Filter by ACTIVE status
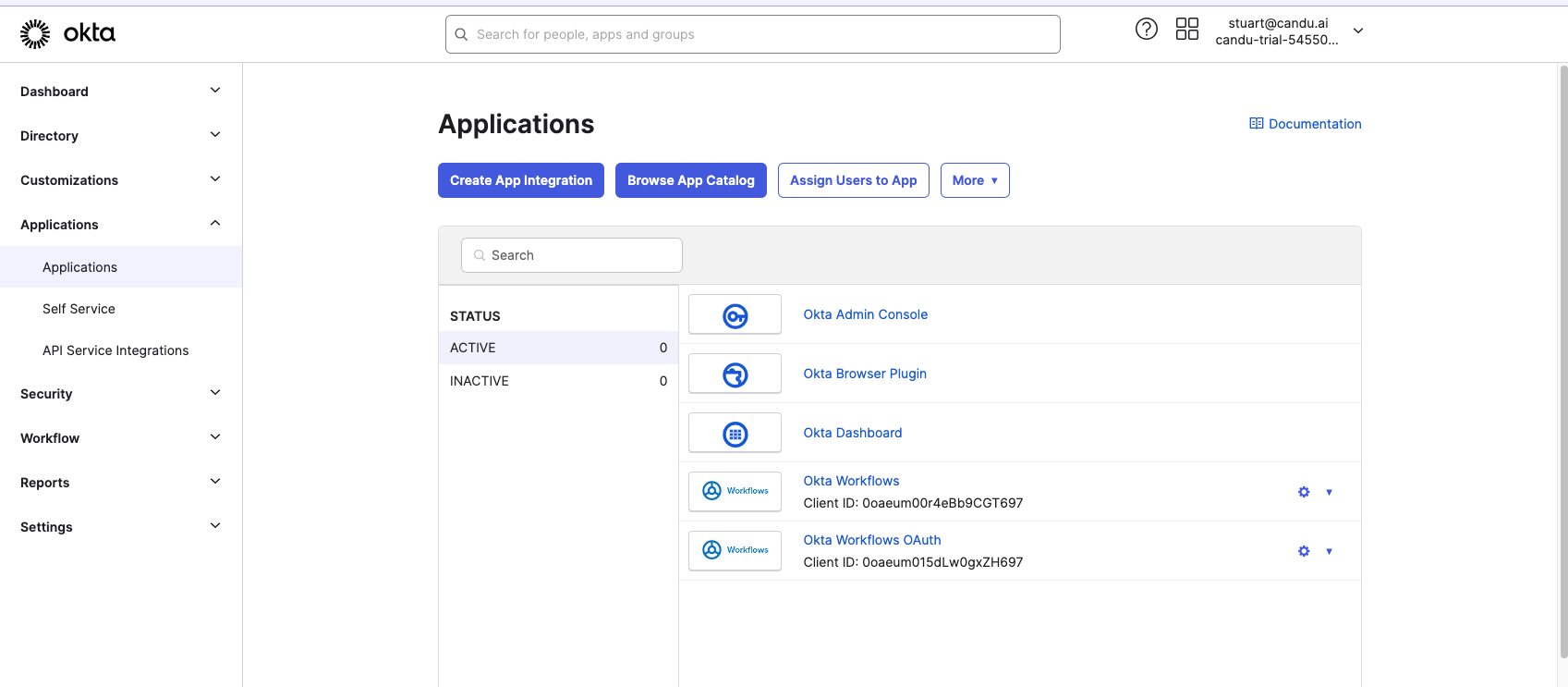Viewport: 1568px width, 687px height. (x=558, y=348)
